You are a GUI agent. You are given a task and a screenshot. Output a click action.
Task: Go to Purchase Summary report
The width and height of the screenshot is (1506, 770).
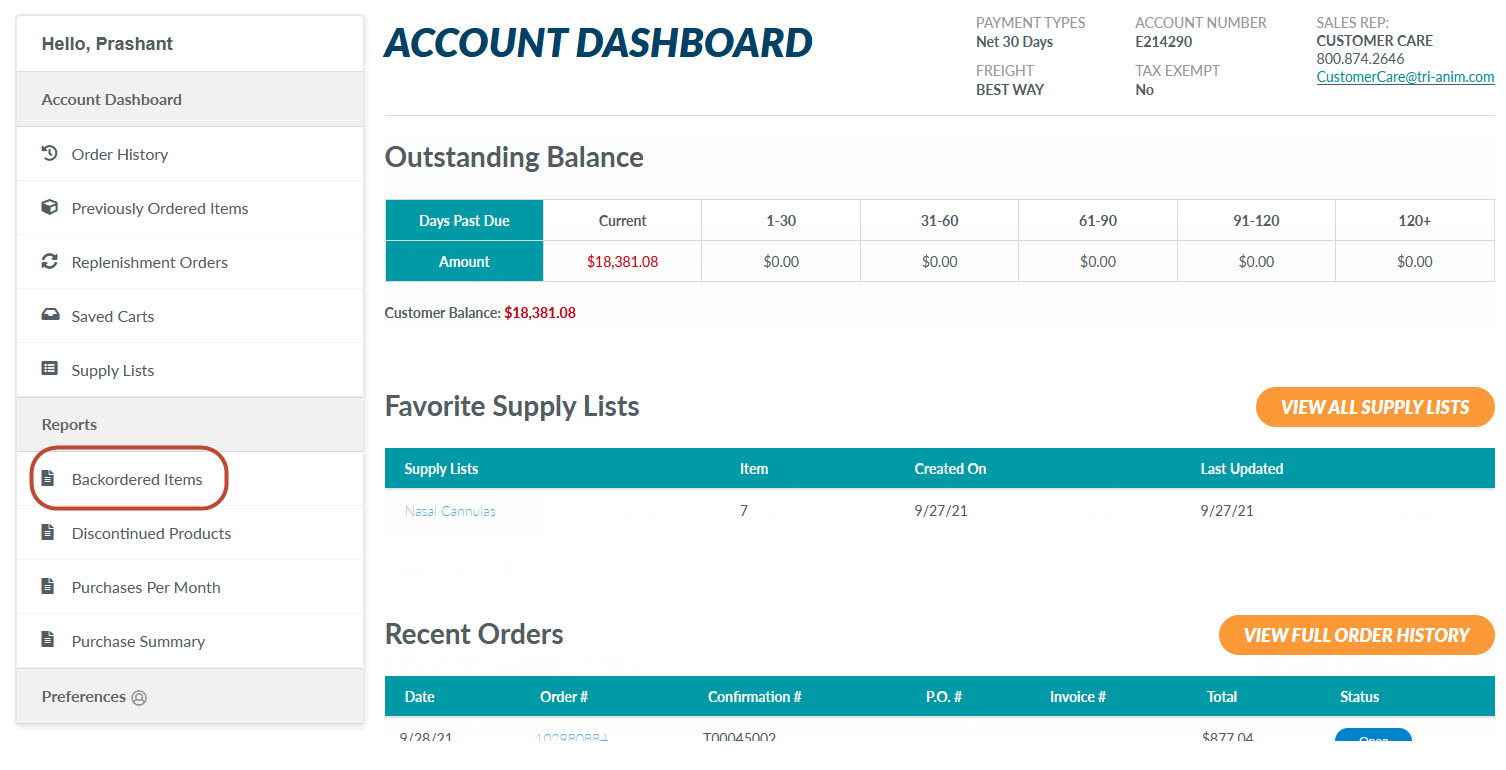[x=138, y=642]
